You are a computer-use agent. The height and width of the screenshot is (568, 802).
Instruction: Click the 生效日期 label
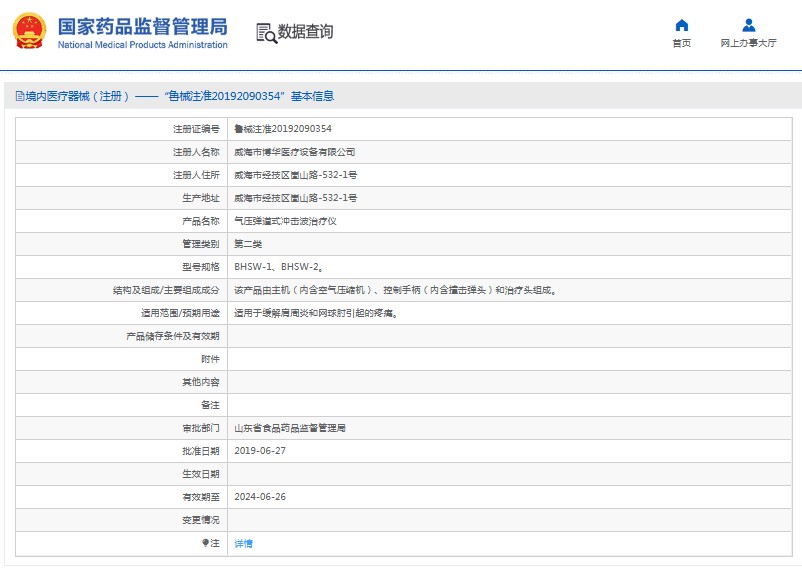[201, 474]
